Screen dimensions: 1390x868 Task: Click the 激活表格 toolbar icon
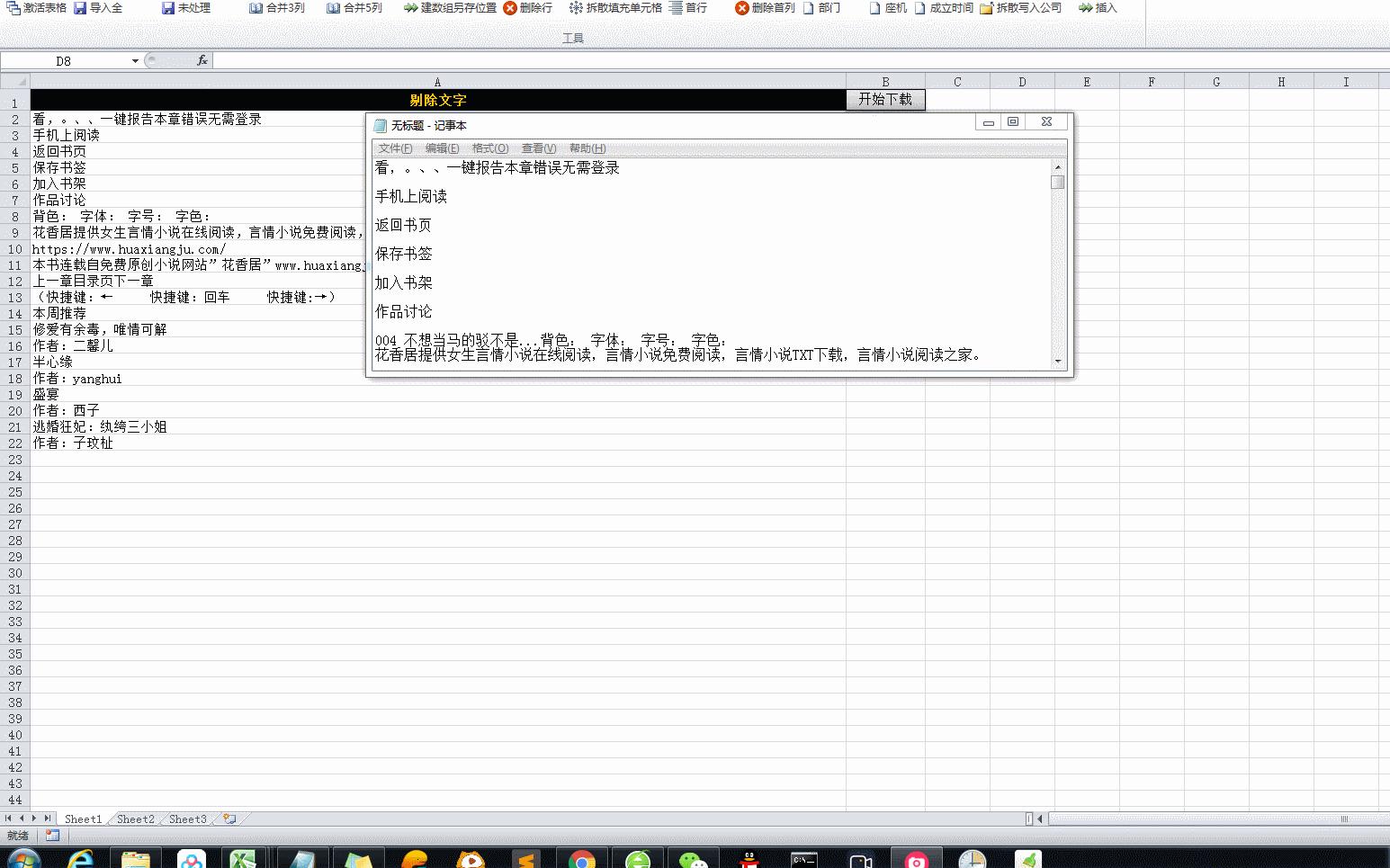pyautogui.click(x=13, y=8)
